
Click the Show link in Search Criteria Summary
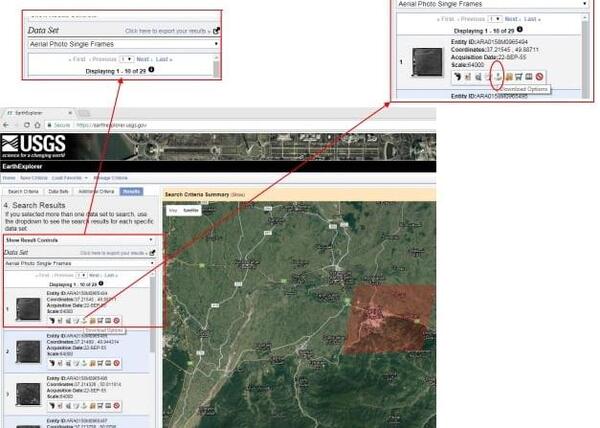point(237,195)
